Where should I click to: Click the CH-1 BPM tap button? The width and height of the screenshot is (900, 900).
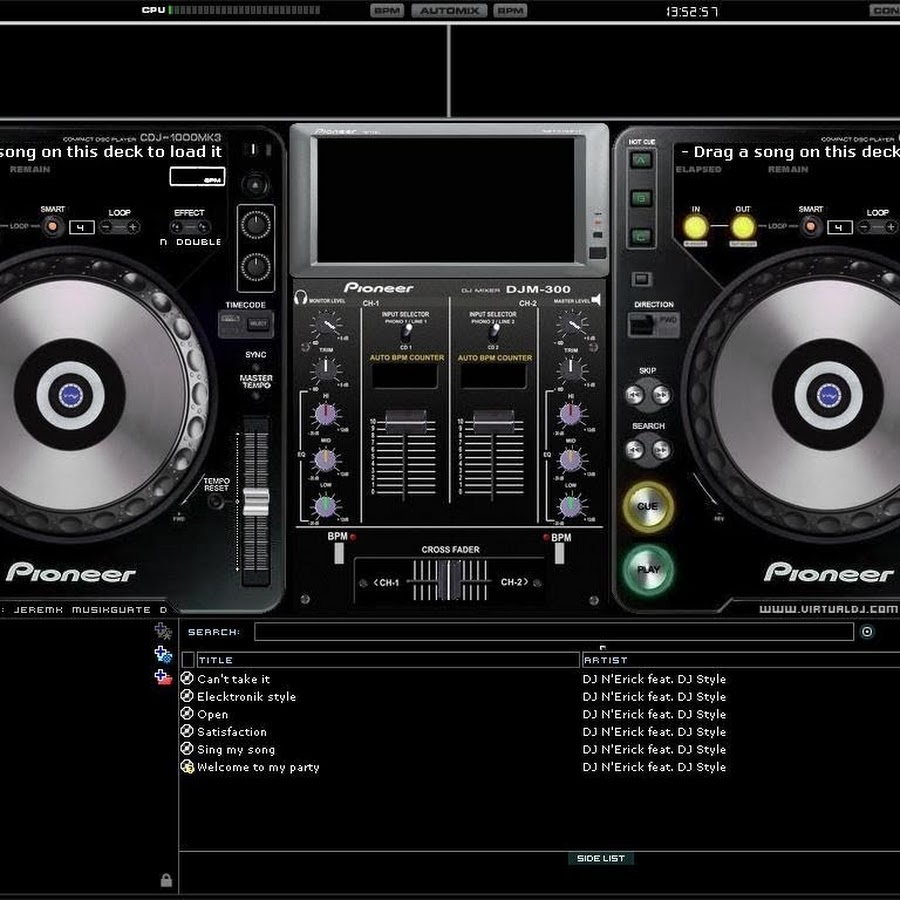(339, 553)
